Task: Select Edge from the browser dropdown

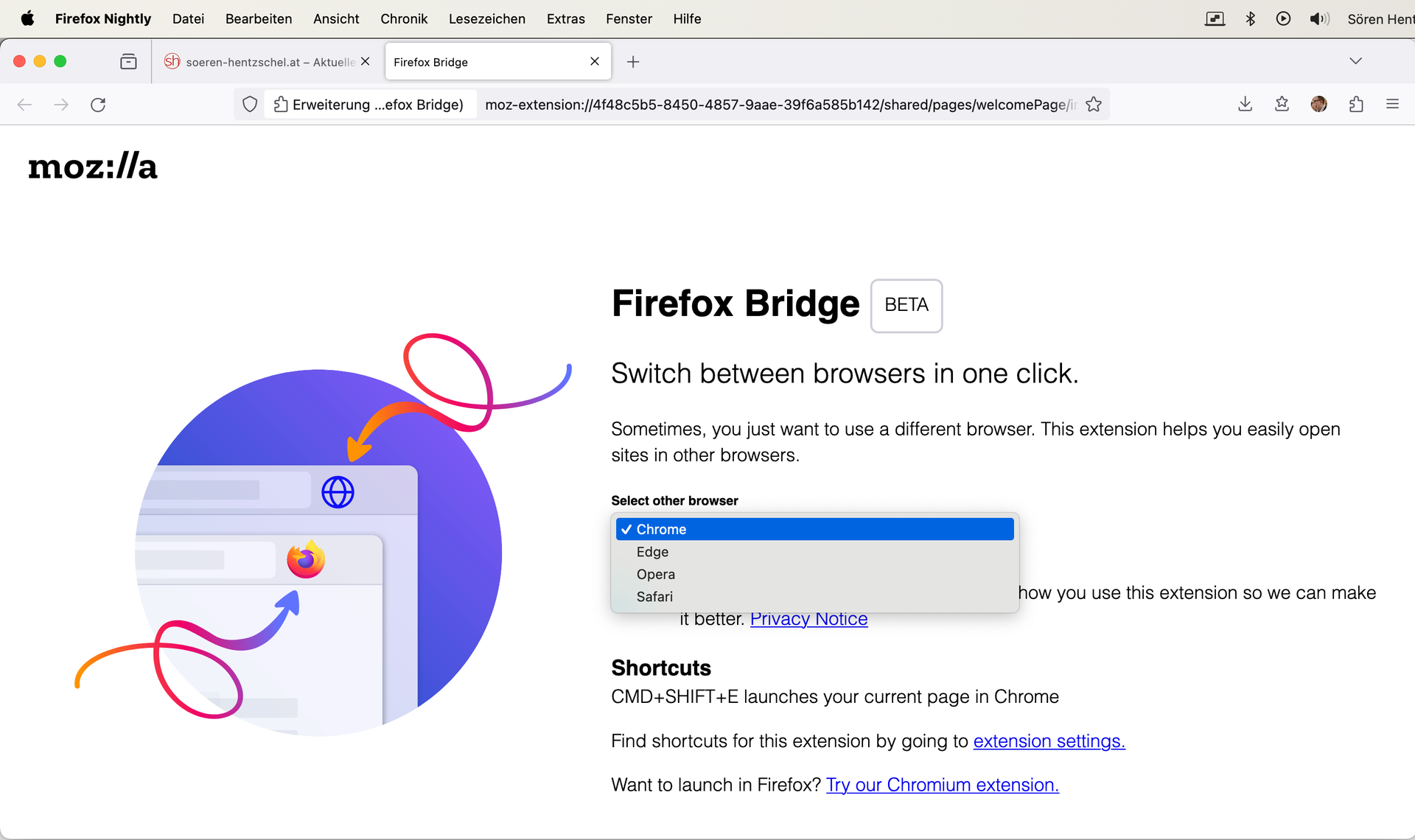Action: [652, 552]
